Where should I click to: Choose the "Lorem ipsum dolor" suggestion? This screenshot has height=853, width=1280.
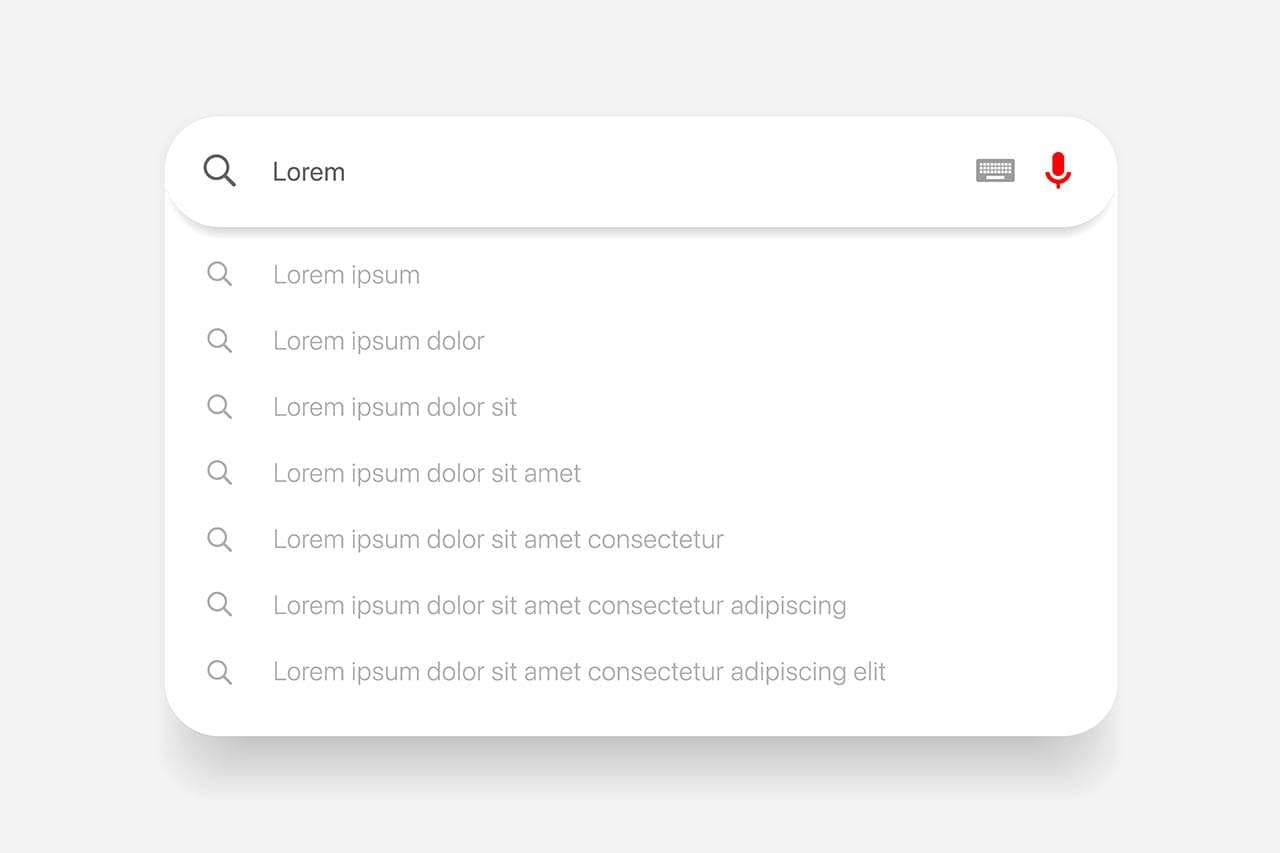378,341
